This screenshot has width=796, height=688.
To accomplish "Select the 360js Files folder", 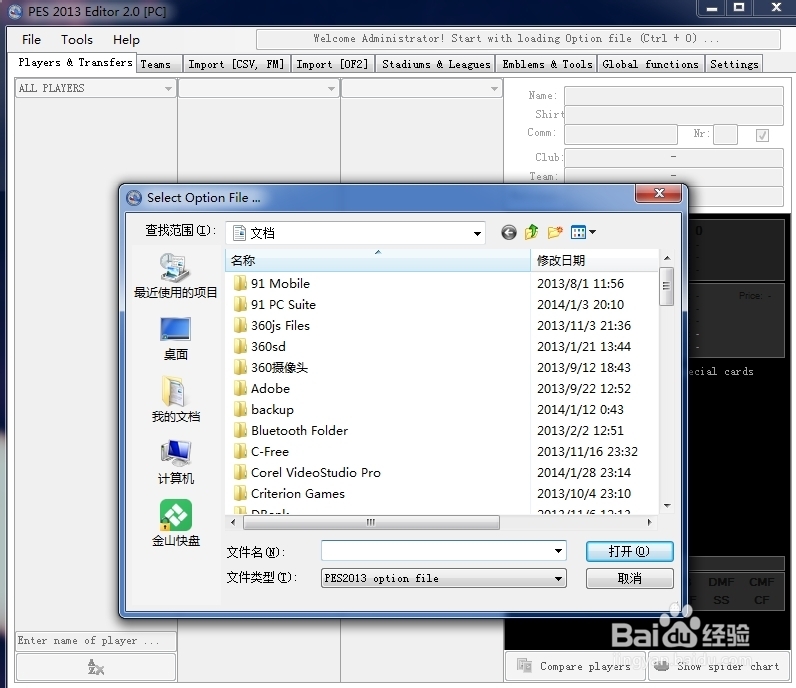I will point(280,325).
